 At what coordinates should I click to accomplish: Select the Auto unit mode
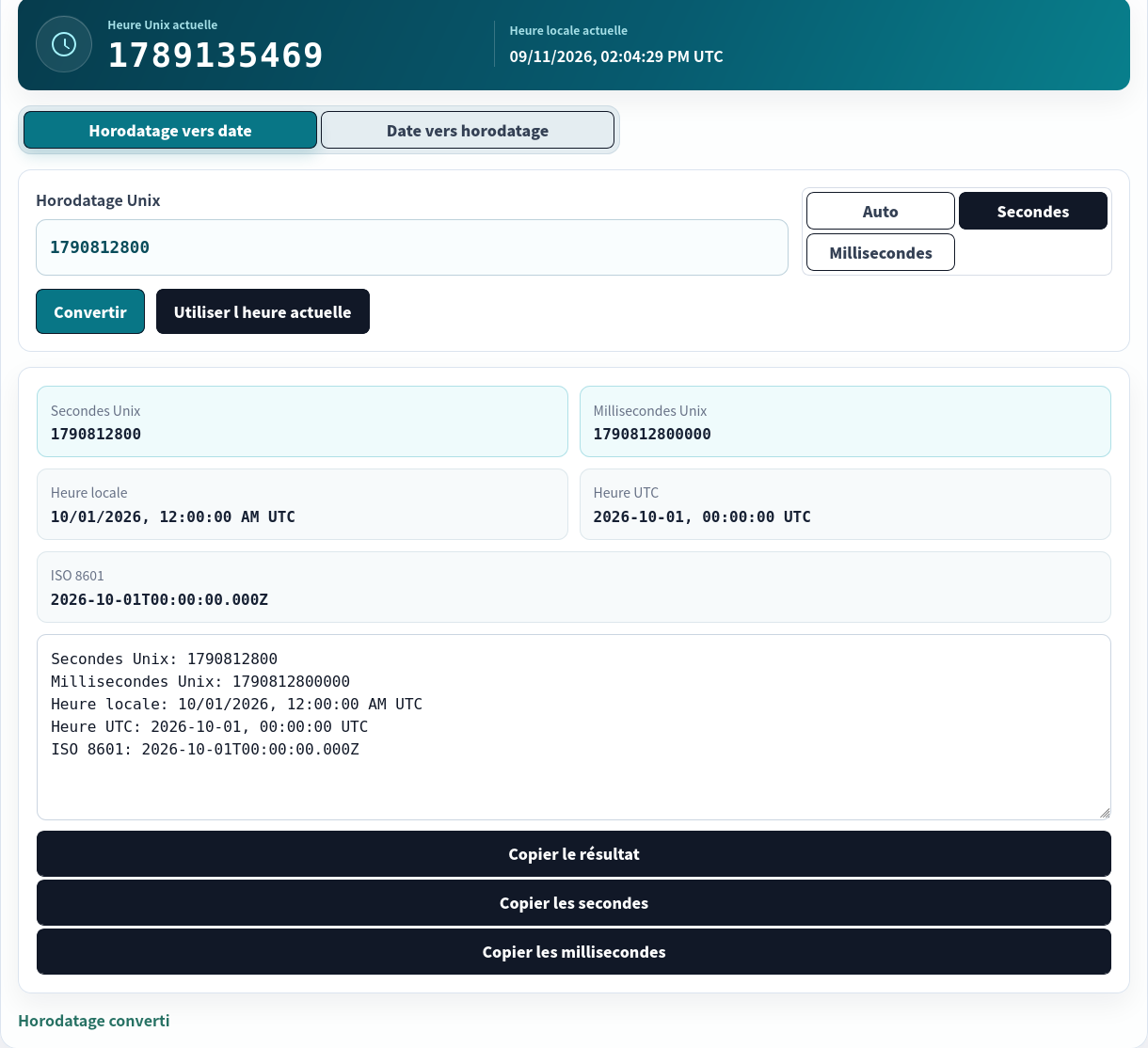881,211
